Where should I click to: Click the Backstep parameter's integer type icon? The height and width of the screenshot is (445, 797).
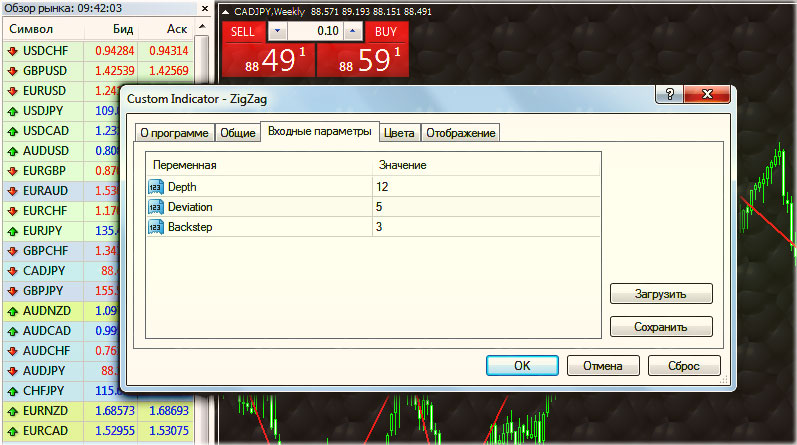155,227
